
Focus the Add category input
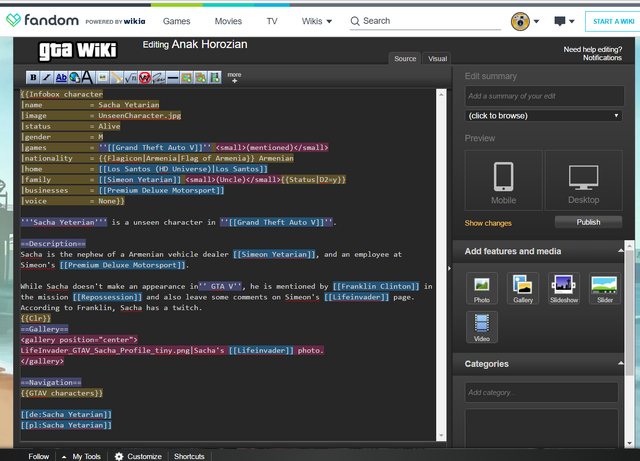[x=541, y=392]
